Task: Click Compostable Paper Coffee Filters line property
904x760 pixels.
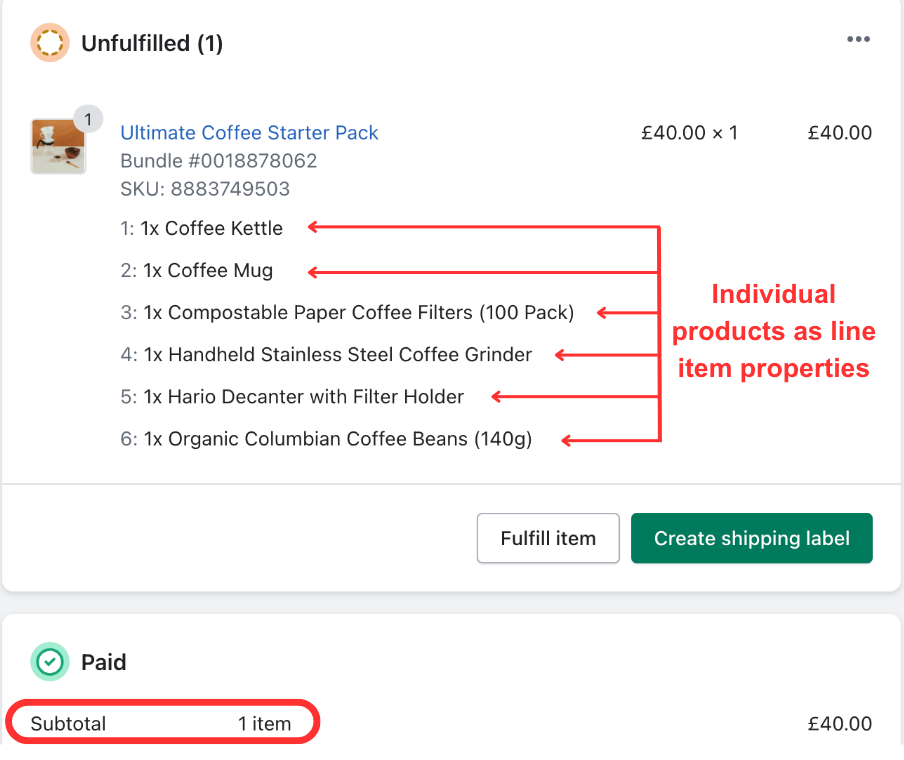Action: (347, 313)
